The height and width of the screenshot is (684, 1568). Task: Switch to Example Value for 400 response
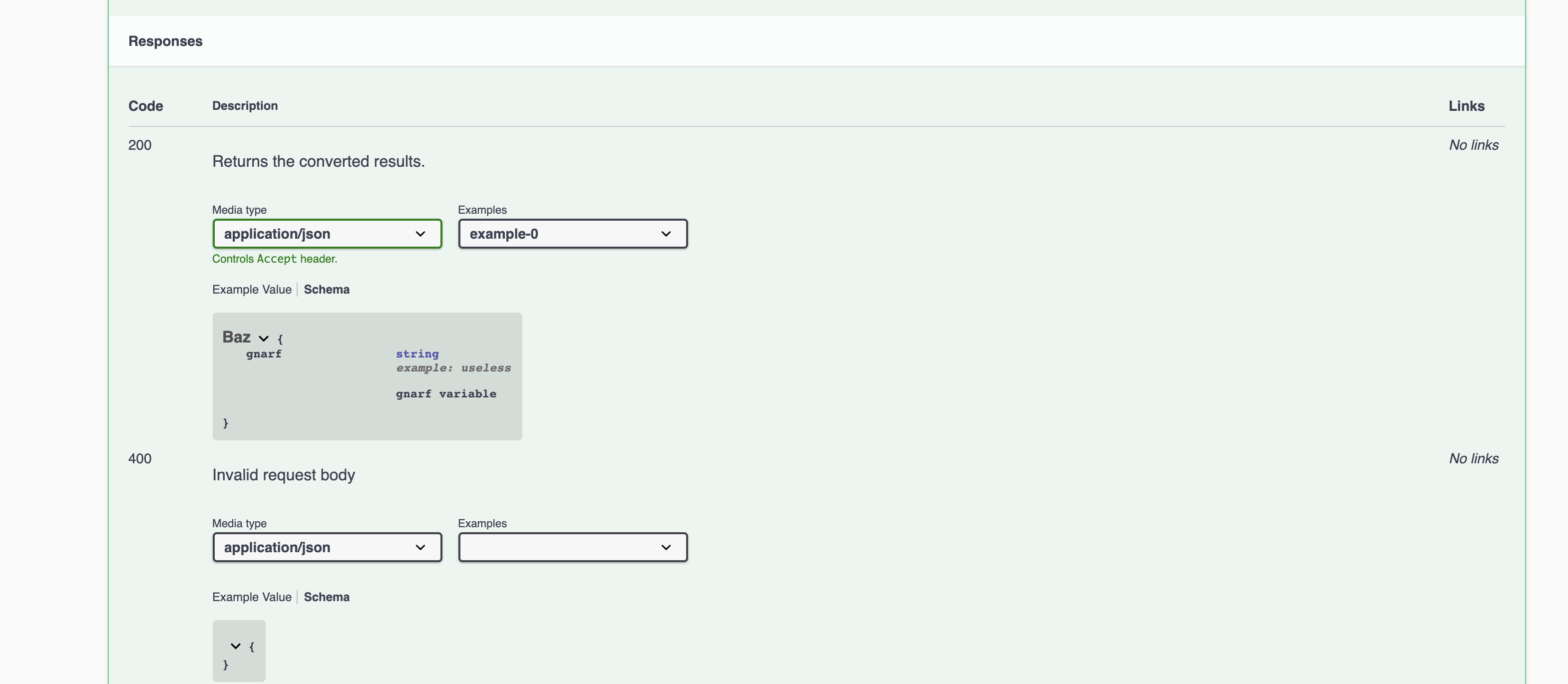coord(251,597)
